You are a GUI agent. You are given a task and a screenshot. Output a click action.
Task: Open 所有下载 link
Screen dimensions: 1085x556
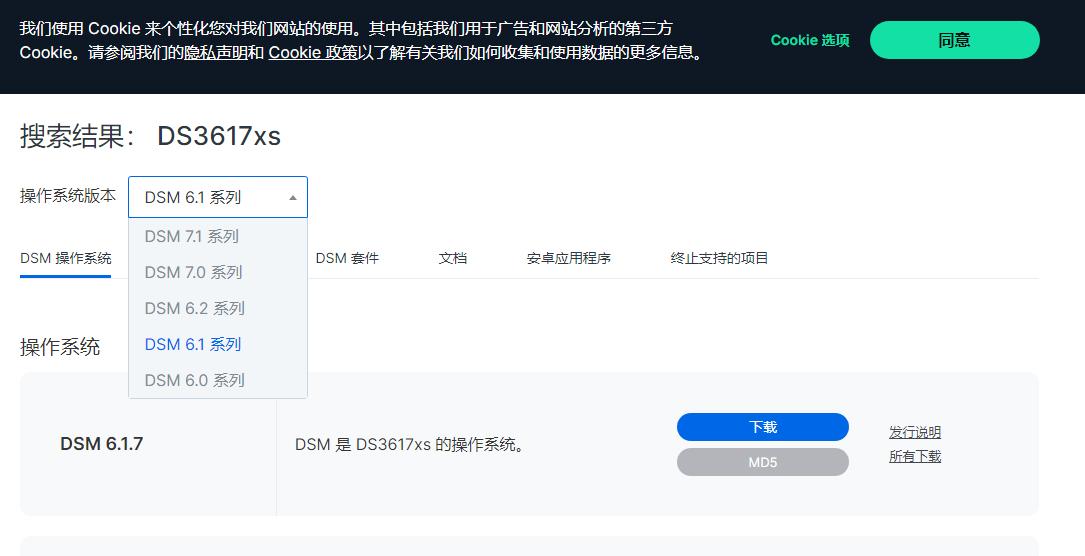(915, 456)
